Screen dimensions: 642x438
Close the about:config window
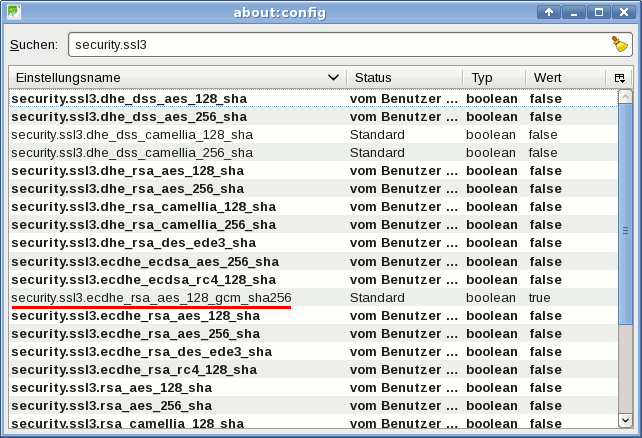[x=624, y=12]
